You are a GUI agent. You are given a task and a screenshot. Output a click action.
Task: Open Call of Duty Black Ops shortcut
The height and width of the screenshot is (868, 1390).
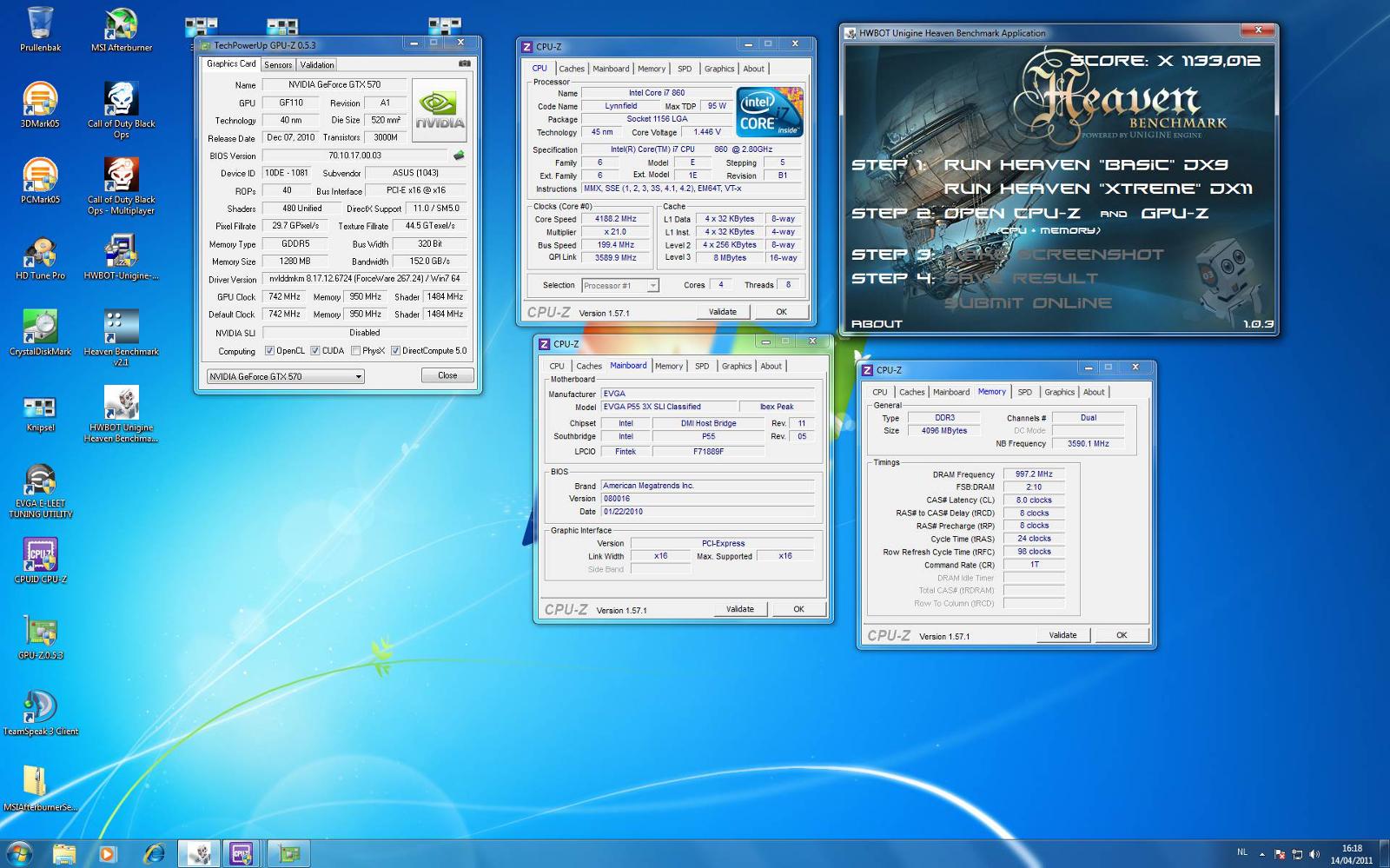click(122, 109)
